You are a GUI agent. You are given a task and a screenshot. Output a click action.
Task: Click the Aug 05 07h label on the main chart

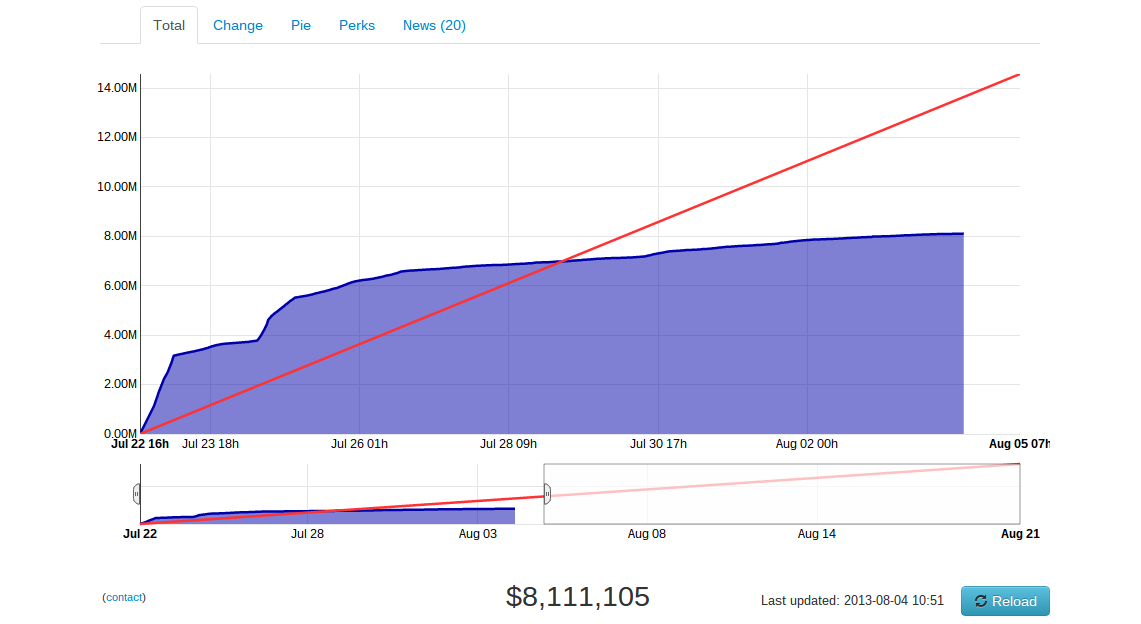coord(1021,443)
